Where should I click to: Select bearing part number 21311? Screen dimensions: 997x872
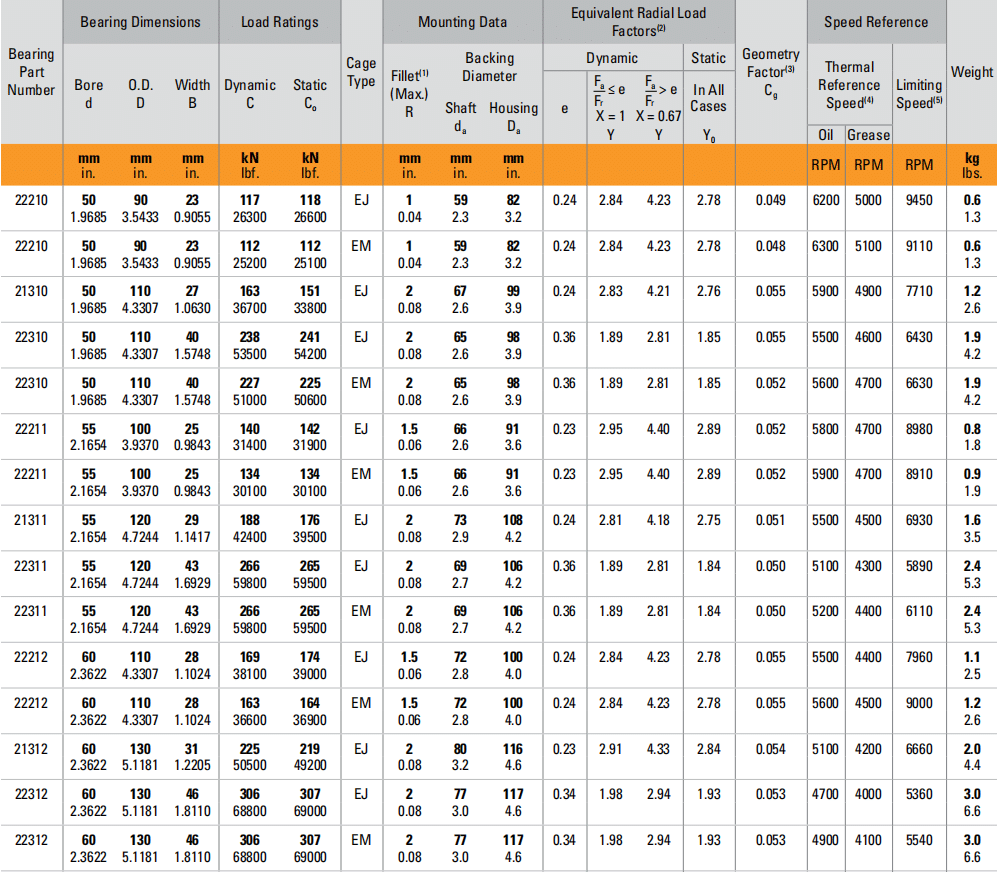click(31, 520)
